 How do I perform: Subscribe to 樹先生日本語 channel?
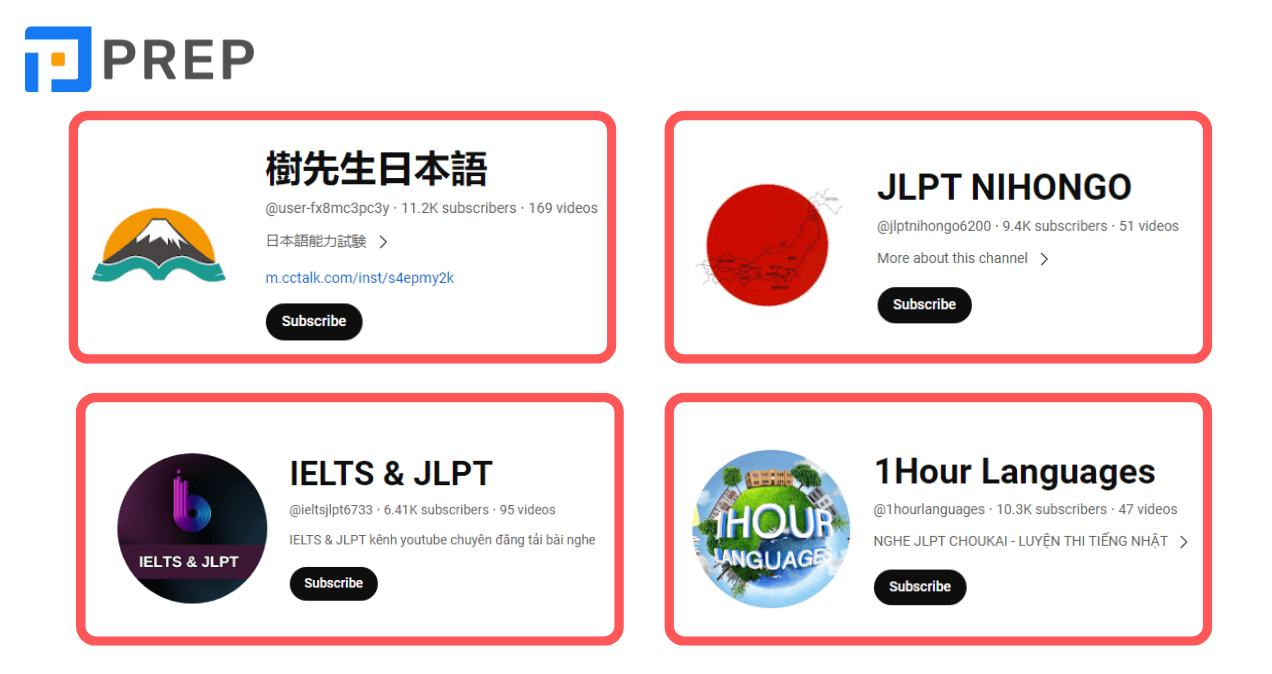coord(314,321)
